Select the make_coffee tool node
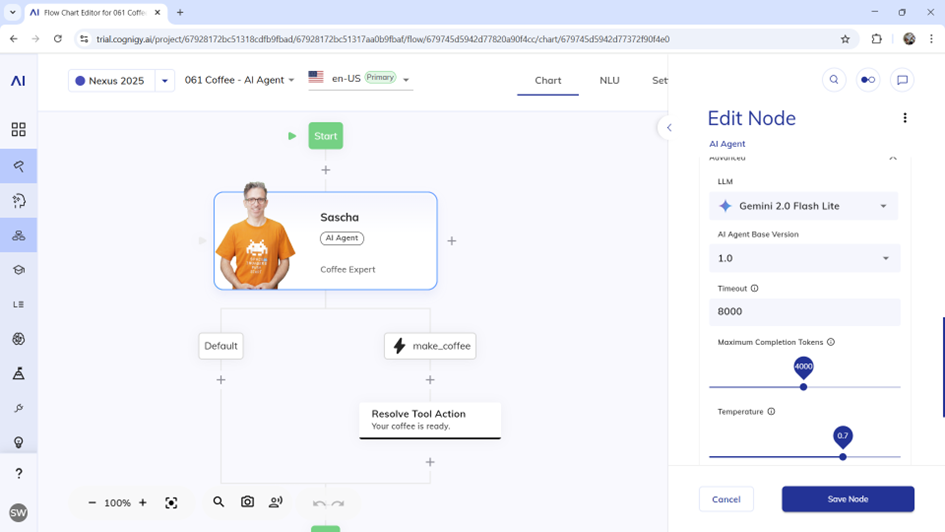Image resolution: width=945 pixels, height=532 pixels. tap(430, 346)
